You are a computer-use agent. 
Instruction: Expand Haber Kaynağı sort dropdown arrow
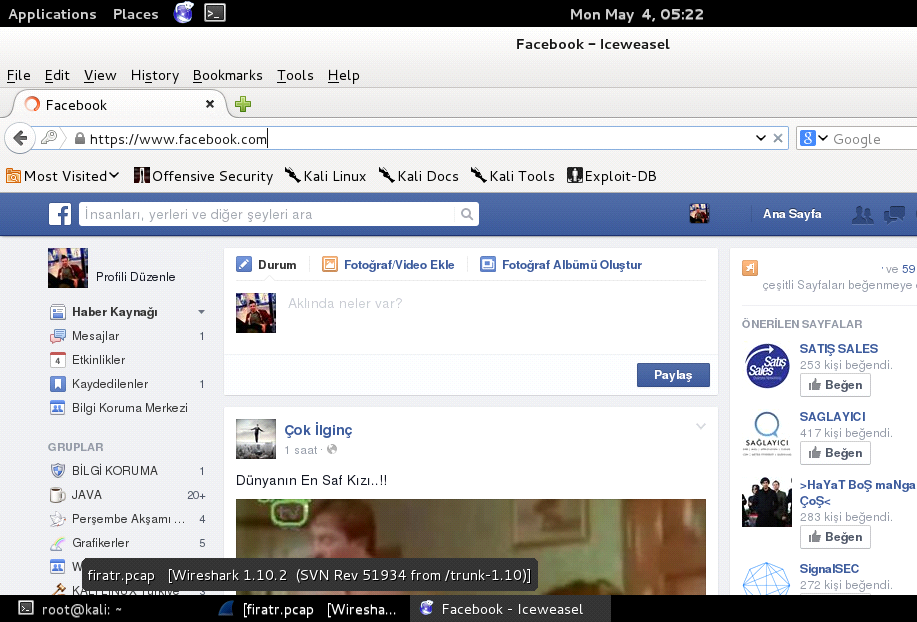click(201, 312)
